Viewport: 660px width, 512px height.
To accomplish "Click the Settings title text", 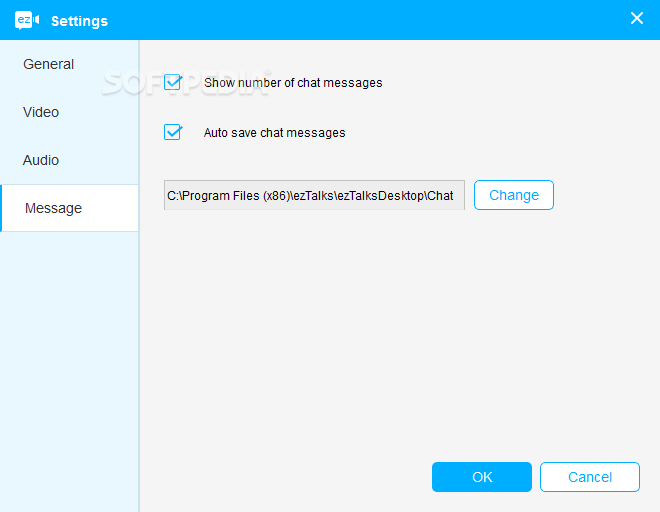I will [79, 21].
